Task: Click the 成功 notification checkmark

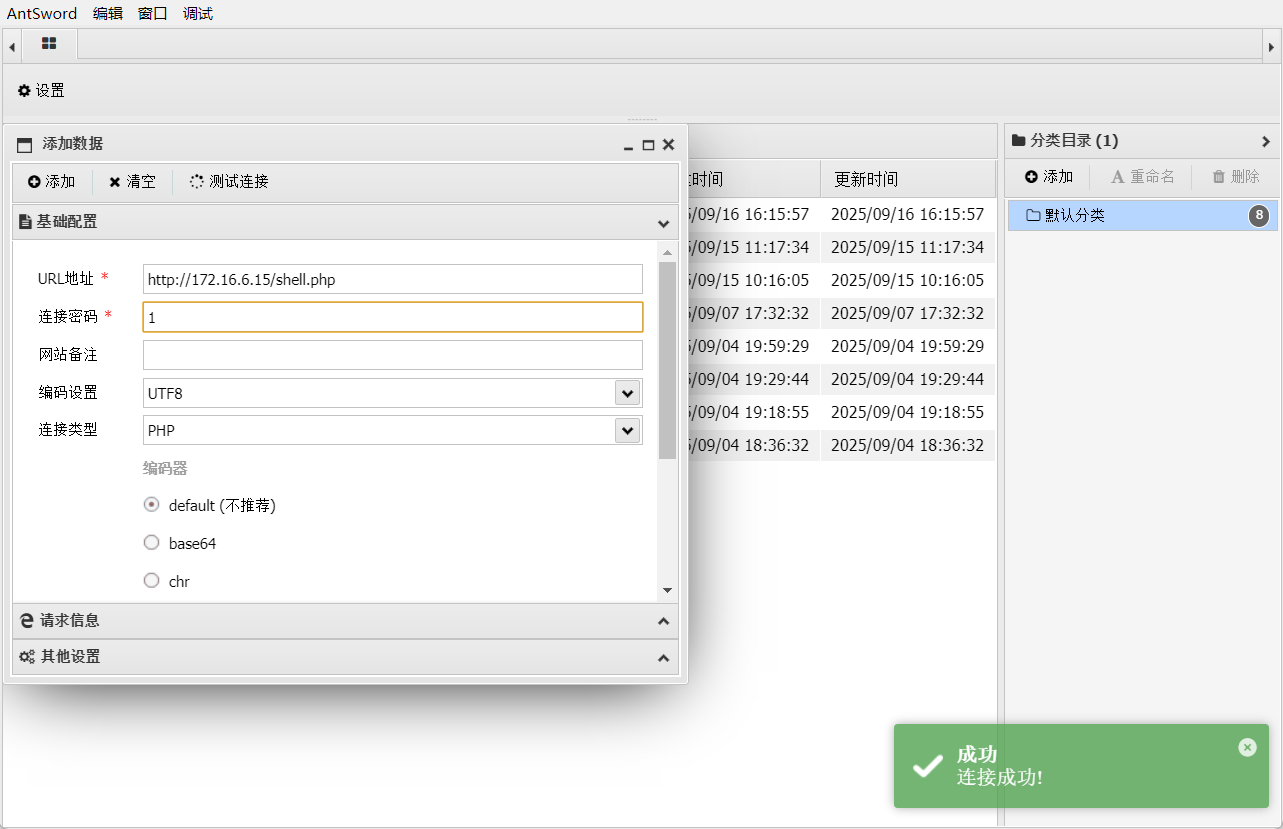Action: click(928, 766)
